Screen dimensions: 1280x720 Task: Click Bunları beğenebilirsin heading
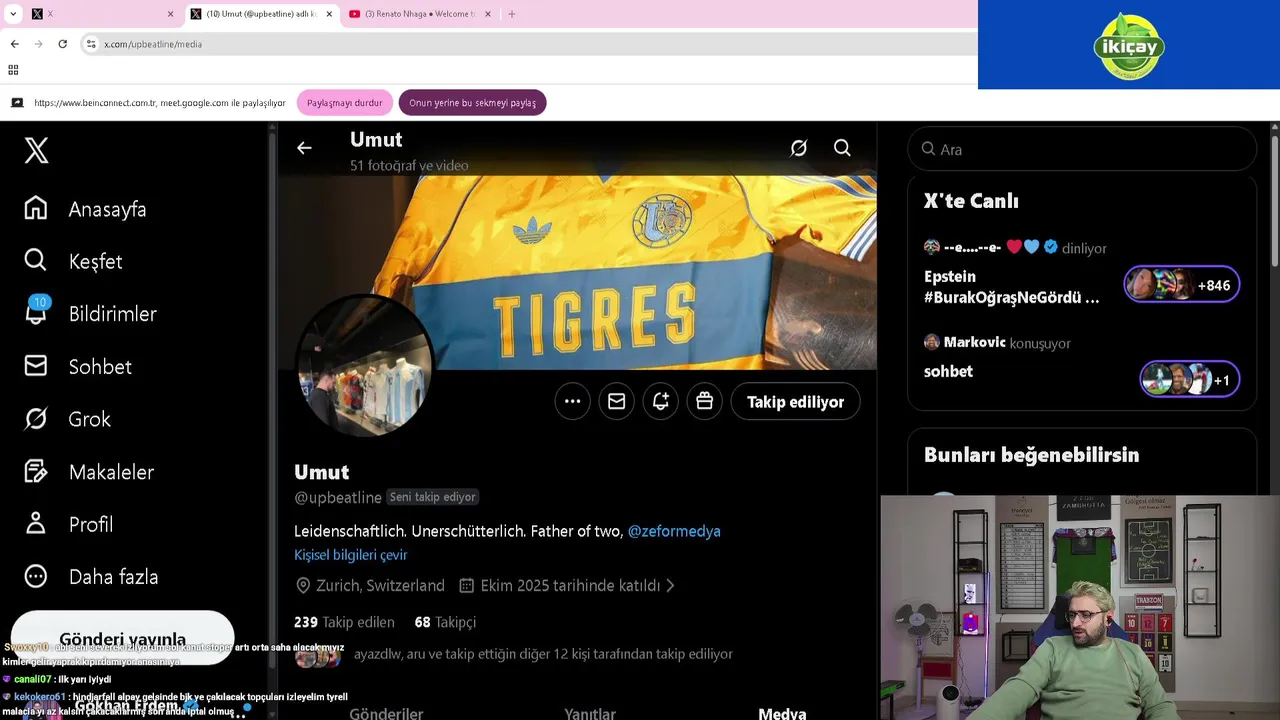click(x=1031, y=455)
